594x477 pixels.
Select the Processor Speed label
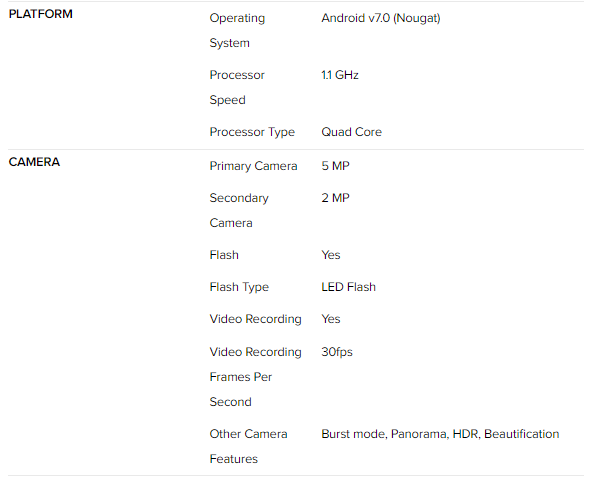point(237,87)
